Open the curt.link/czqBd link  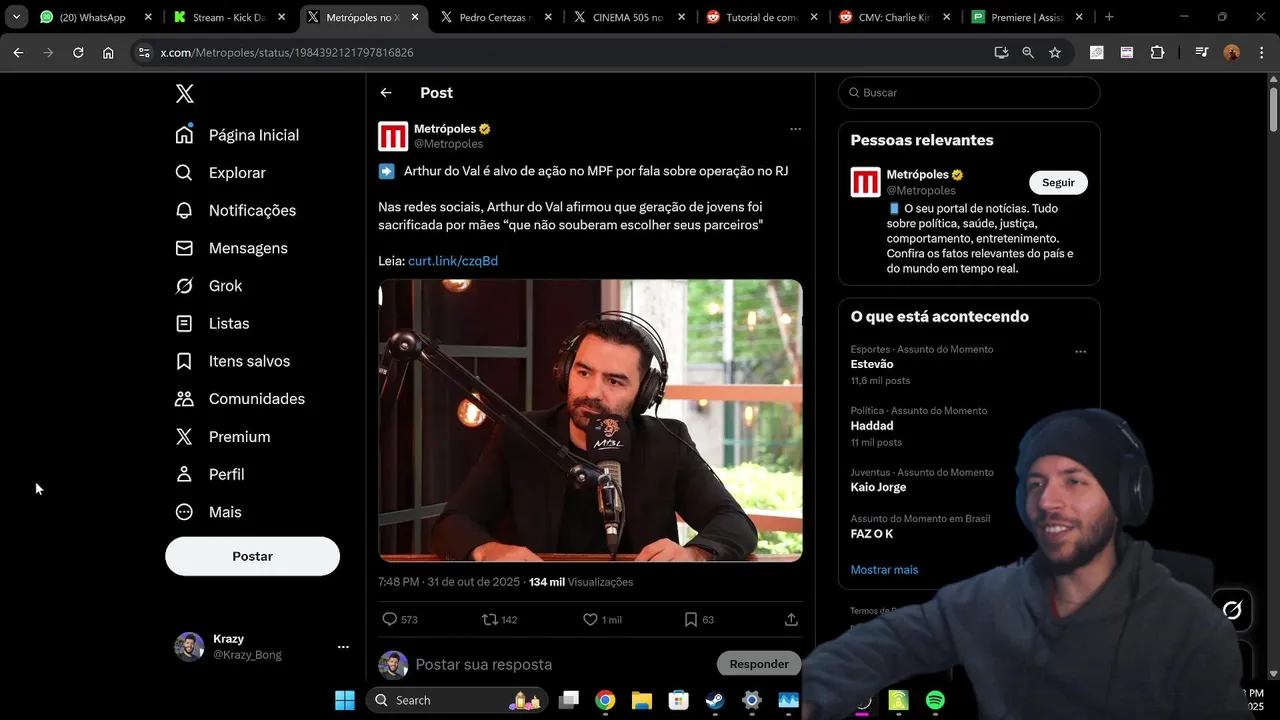[453, 261]
